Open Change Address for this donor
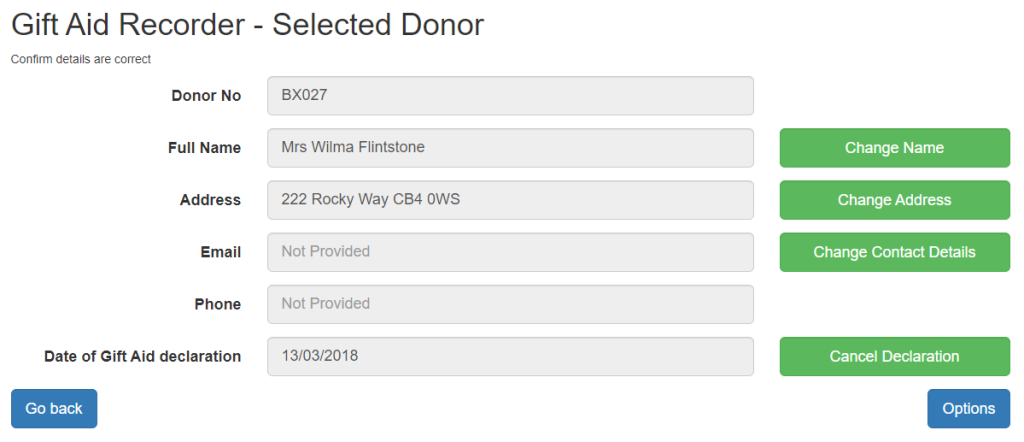This screenshot has width=1024, height=442. (894, 200)
